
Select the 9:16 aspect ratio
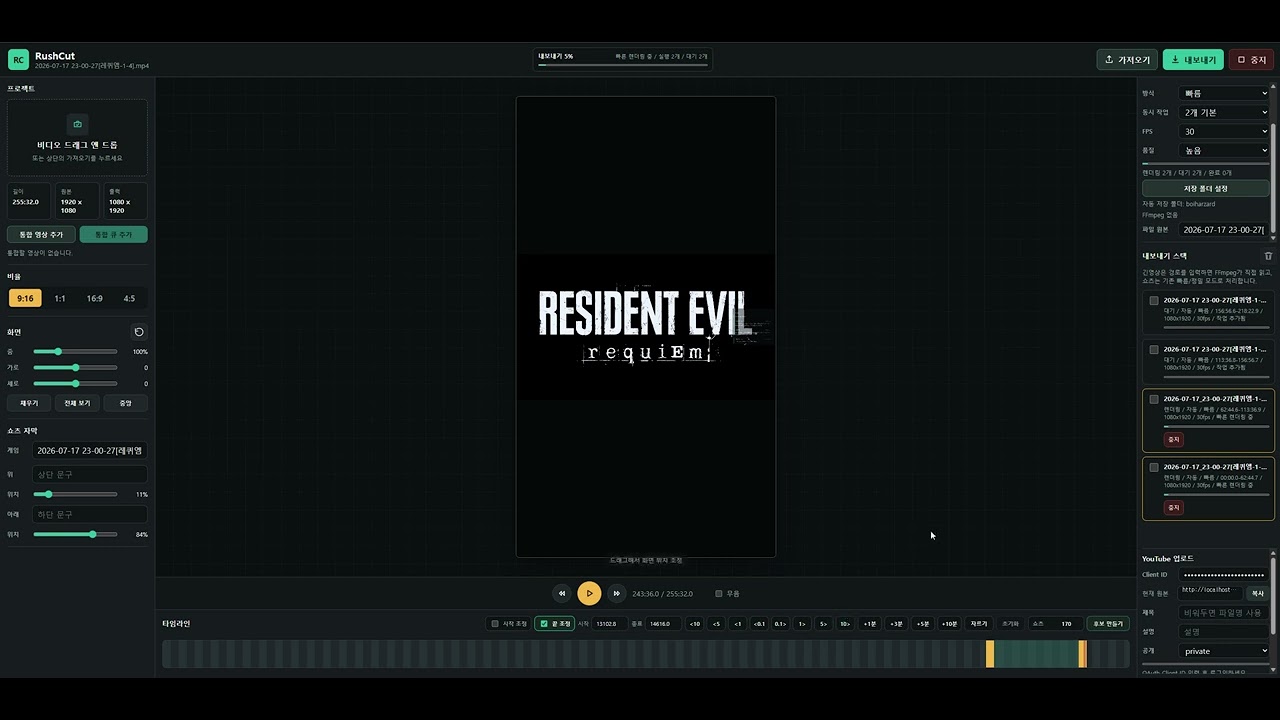25,298
